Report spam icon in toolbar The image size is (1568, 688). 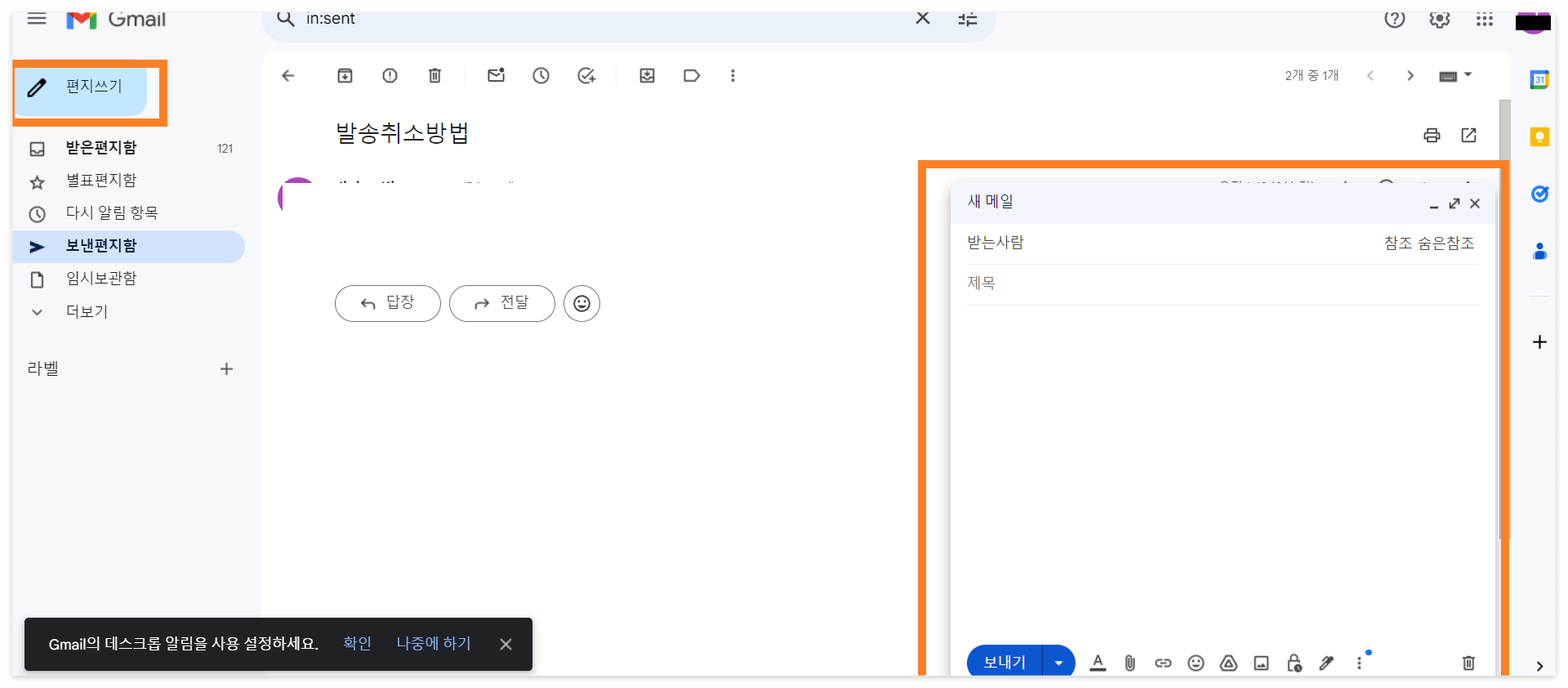coord(390,76)
